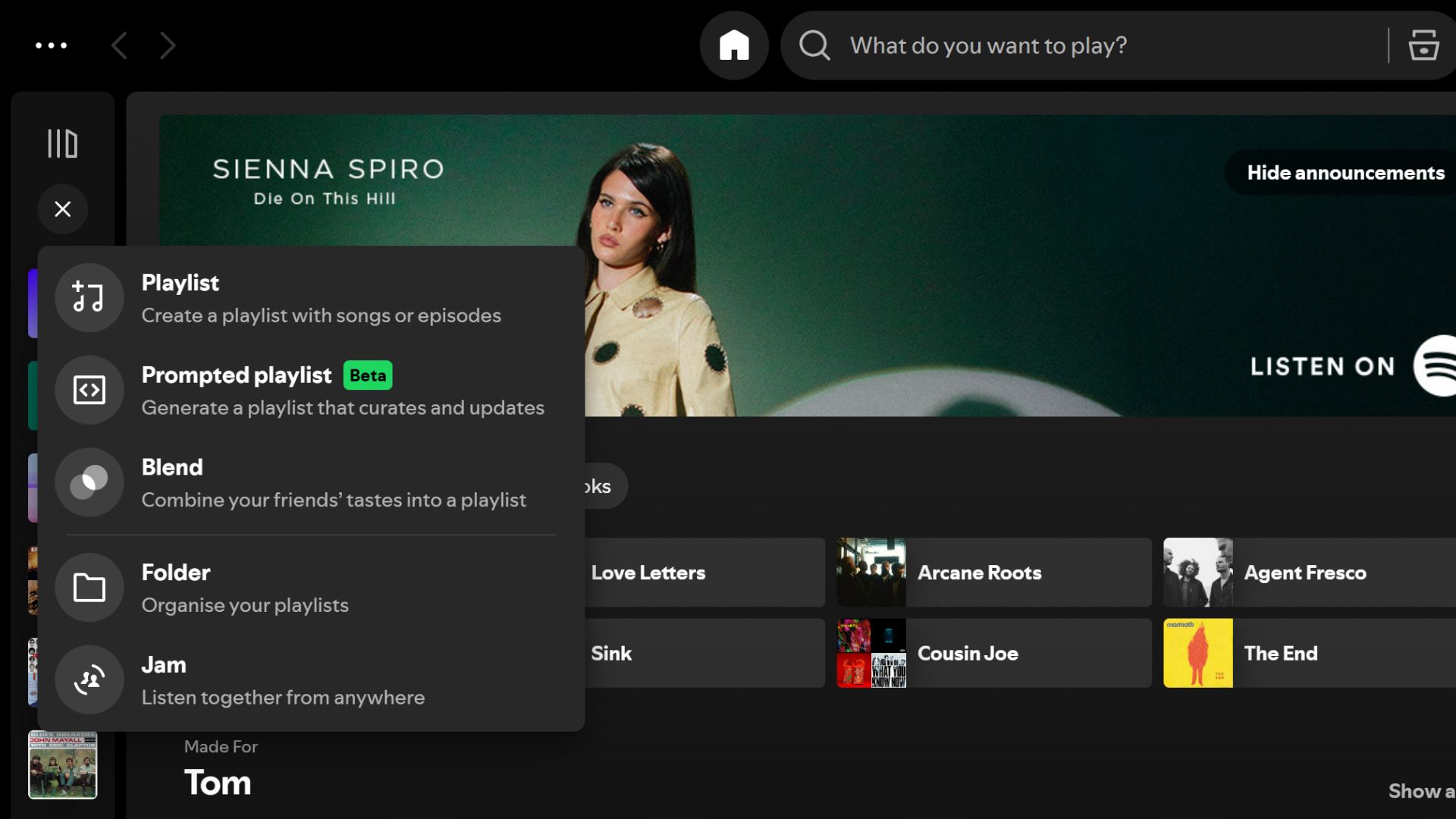Image resolution: width=1456 pixels, height=819 pixels.
Task: Click the partially hidden filter chip ending 'ks'
Action: pos(605,486)
